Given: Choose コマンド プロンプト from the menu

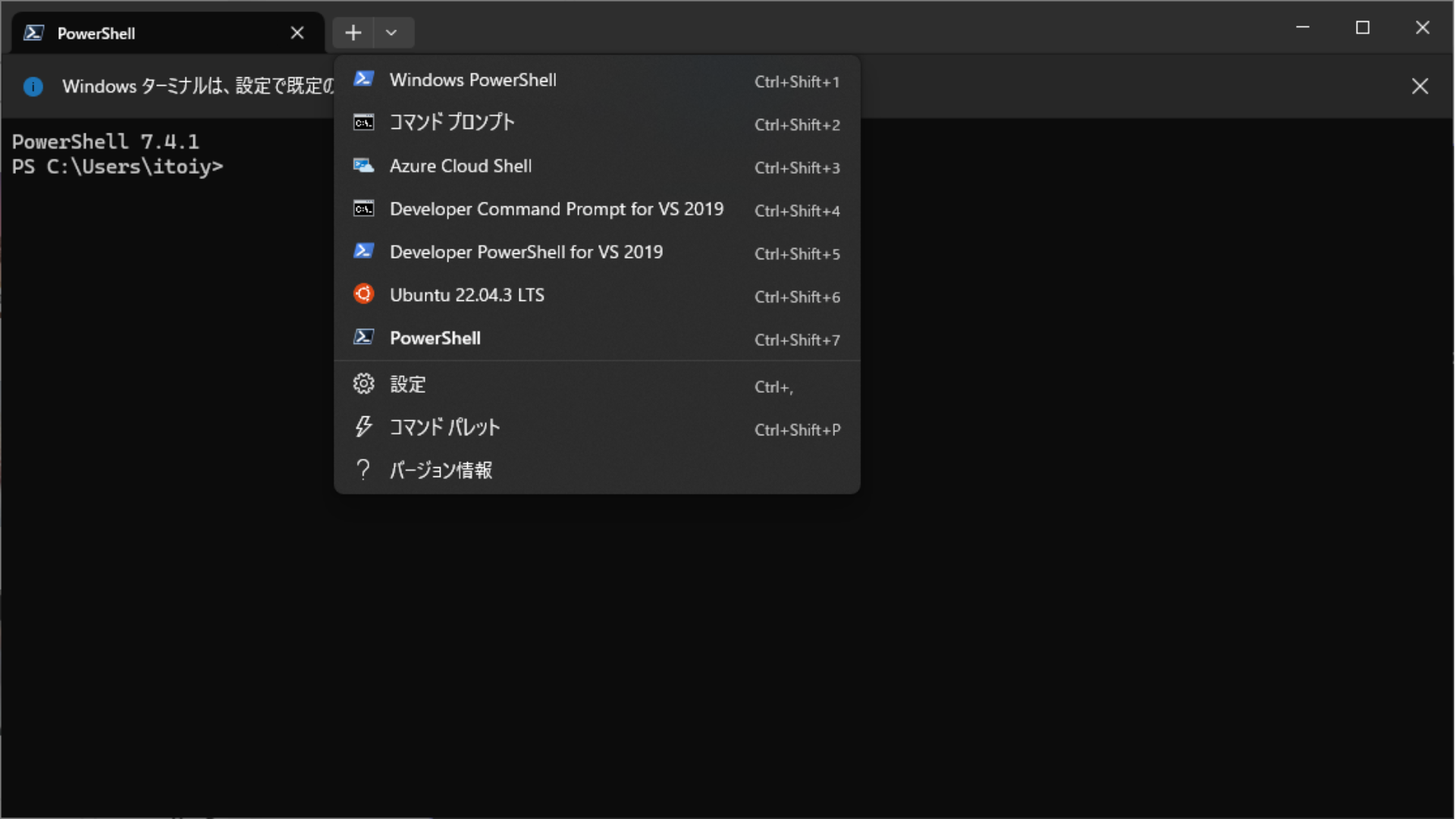Looking at the screenshot, I should pyautogui.click(x=597, y=123).
